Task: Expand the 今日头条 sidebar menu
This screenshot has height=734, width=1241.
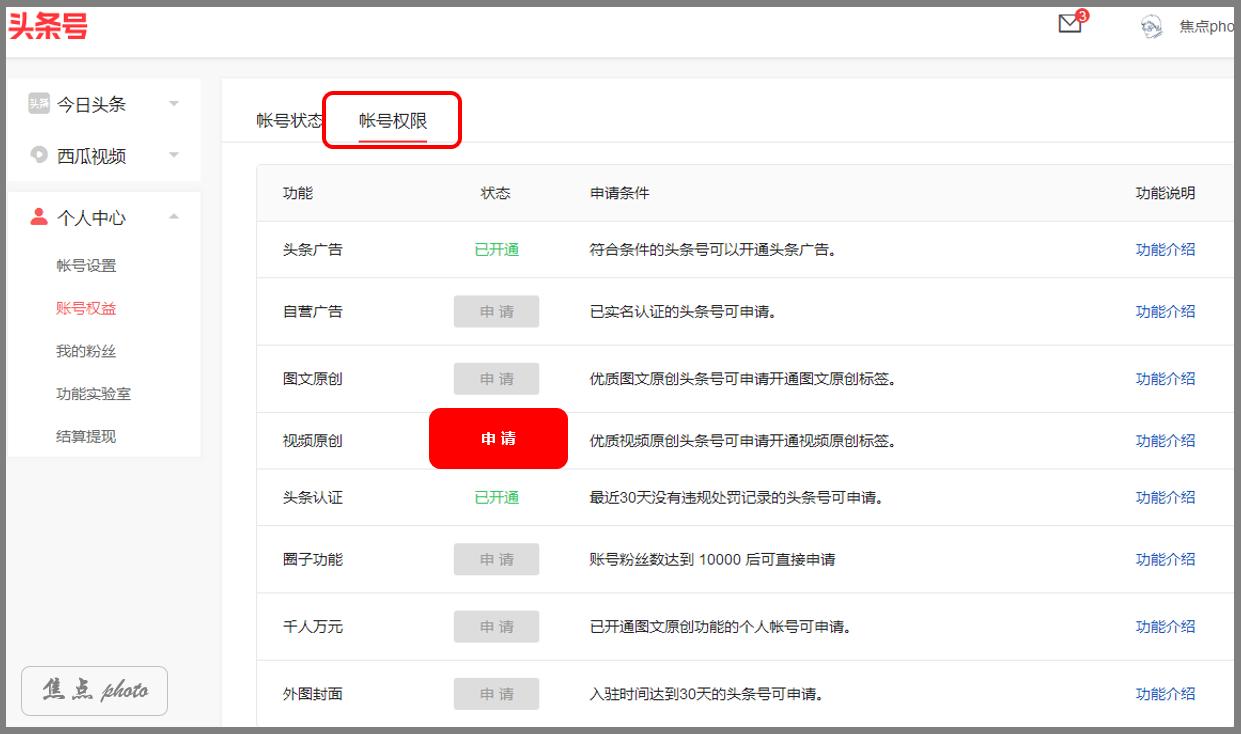Action: [174, 103]
